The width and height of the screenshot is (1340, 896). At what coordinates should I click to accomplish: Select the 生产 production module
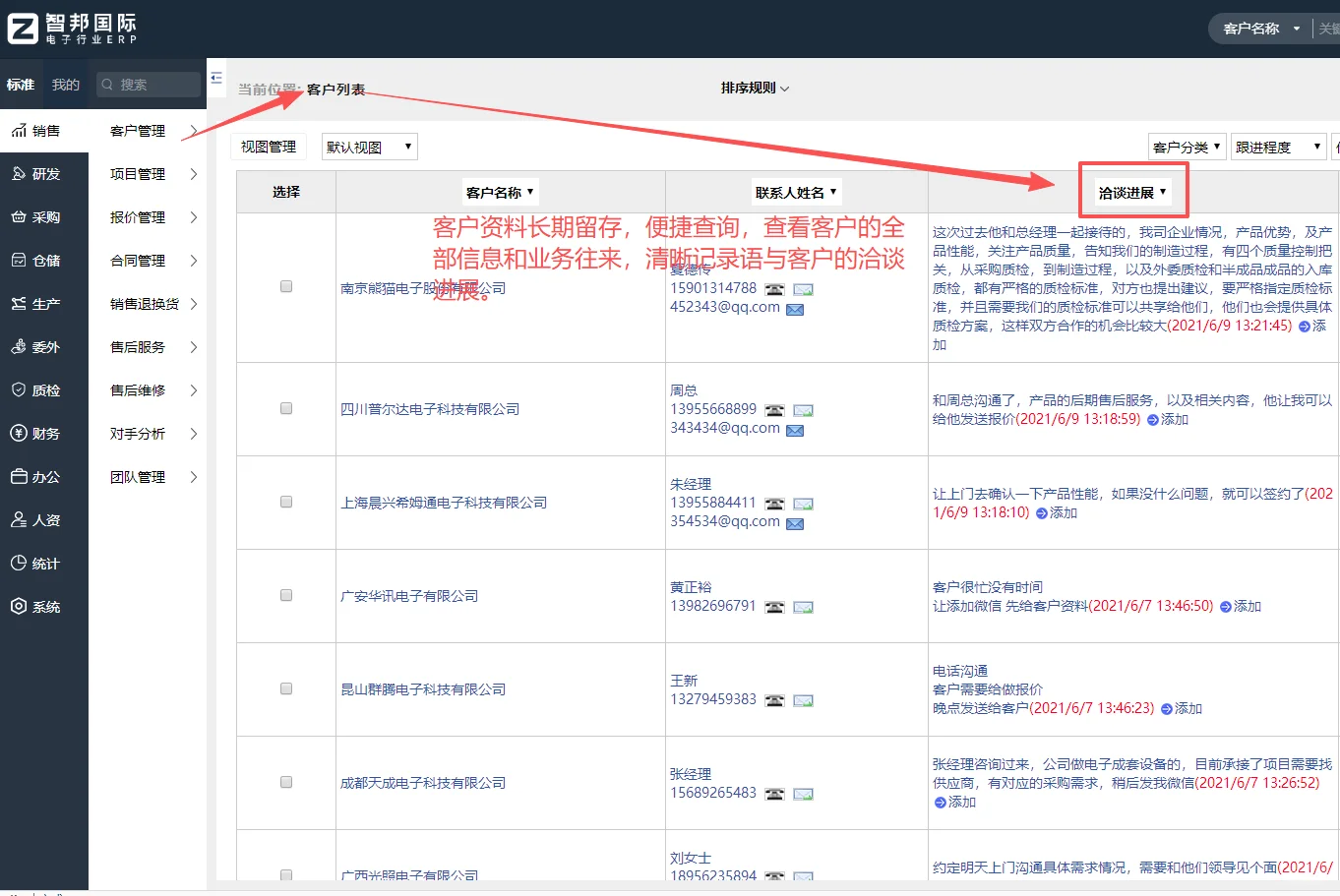click(x=44, y=304)
